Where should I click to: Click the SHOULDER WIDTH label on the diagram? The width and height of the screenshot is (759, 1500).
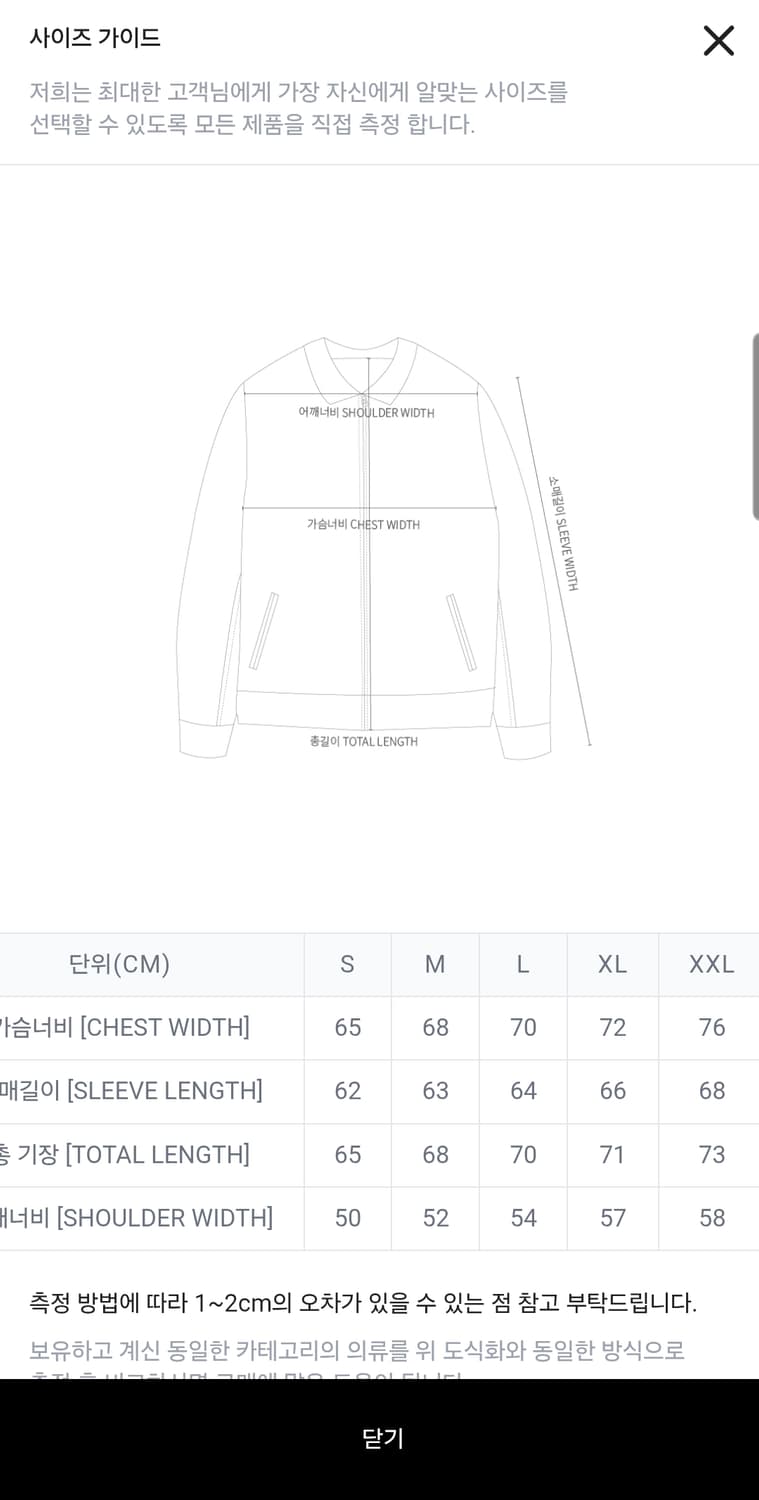point(366,413)
